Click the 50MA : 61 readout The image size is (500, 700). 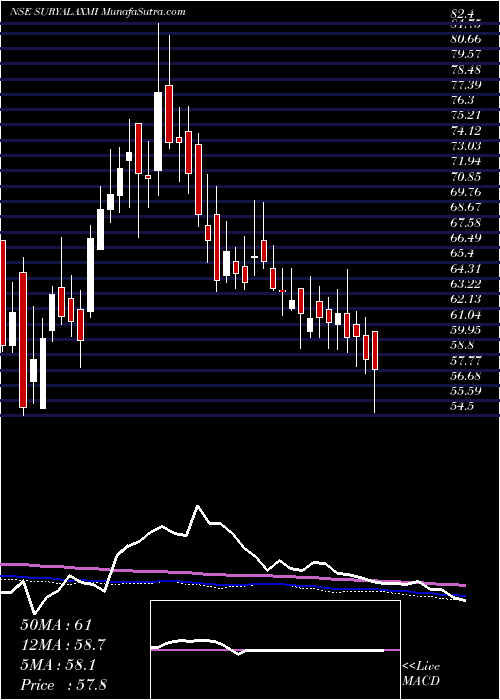coord(56,625)
